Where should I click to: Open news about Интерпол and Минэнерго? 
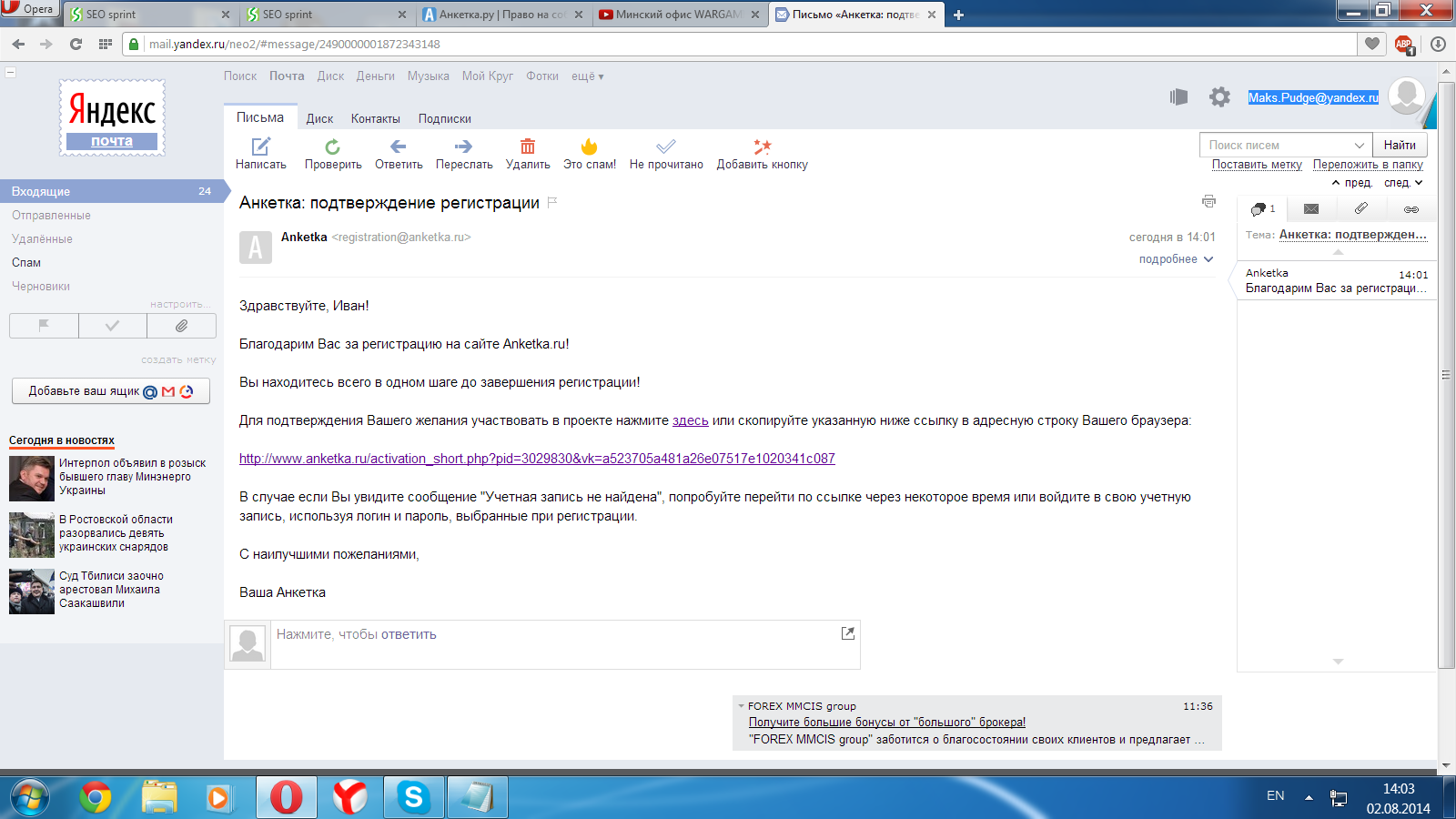point(133,477)
